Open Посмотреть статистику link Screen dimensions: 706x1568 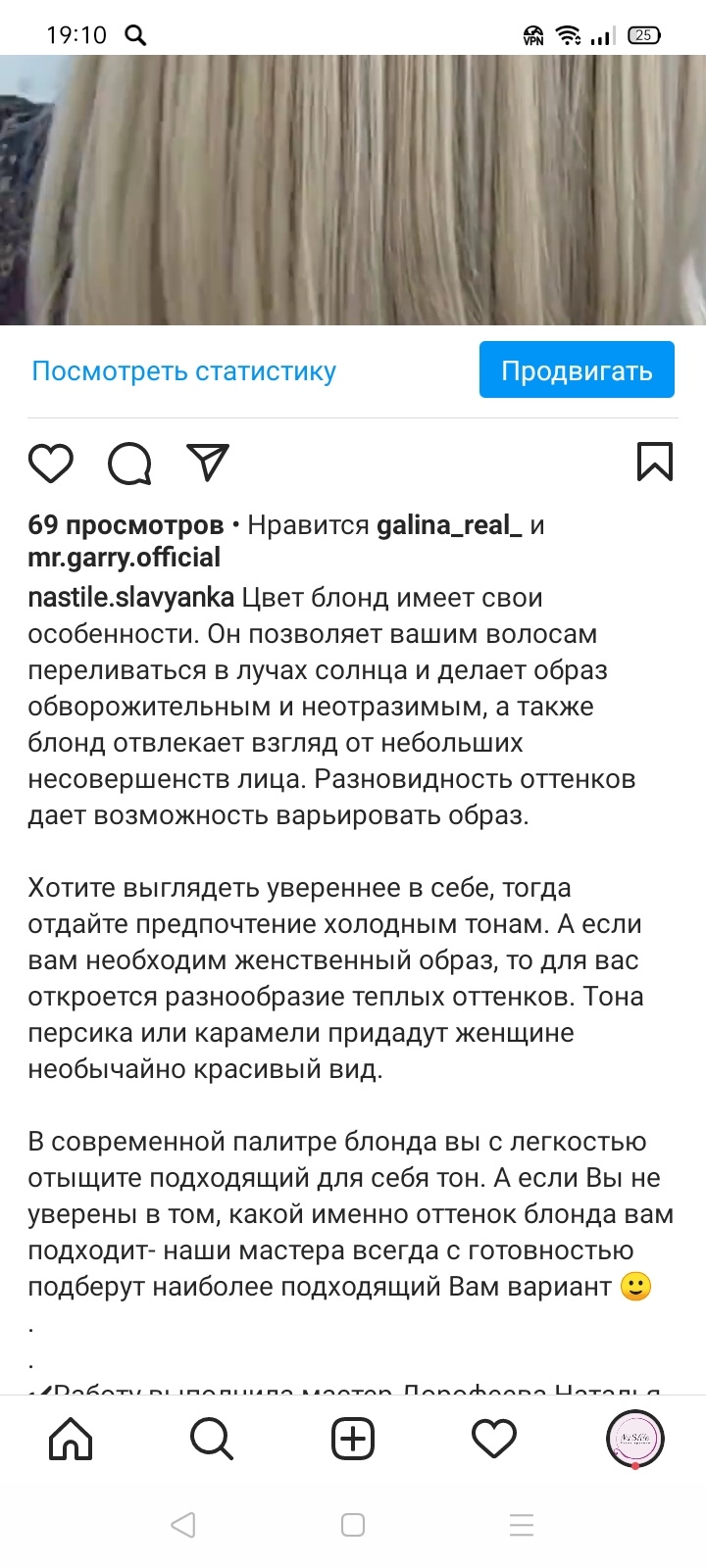[x=184, y=371]
